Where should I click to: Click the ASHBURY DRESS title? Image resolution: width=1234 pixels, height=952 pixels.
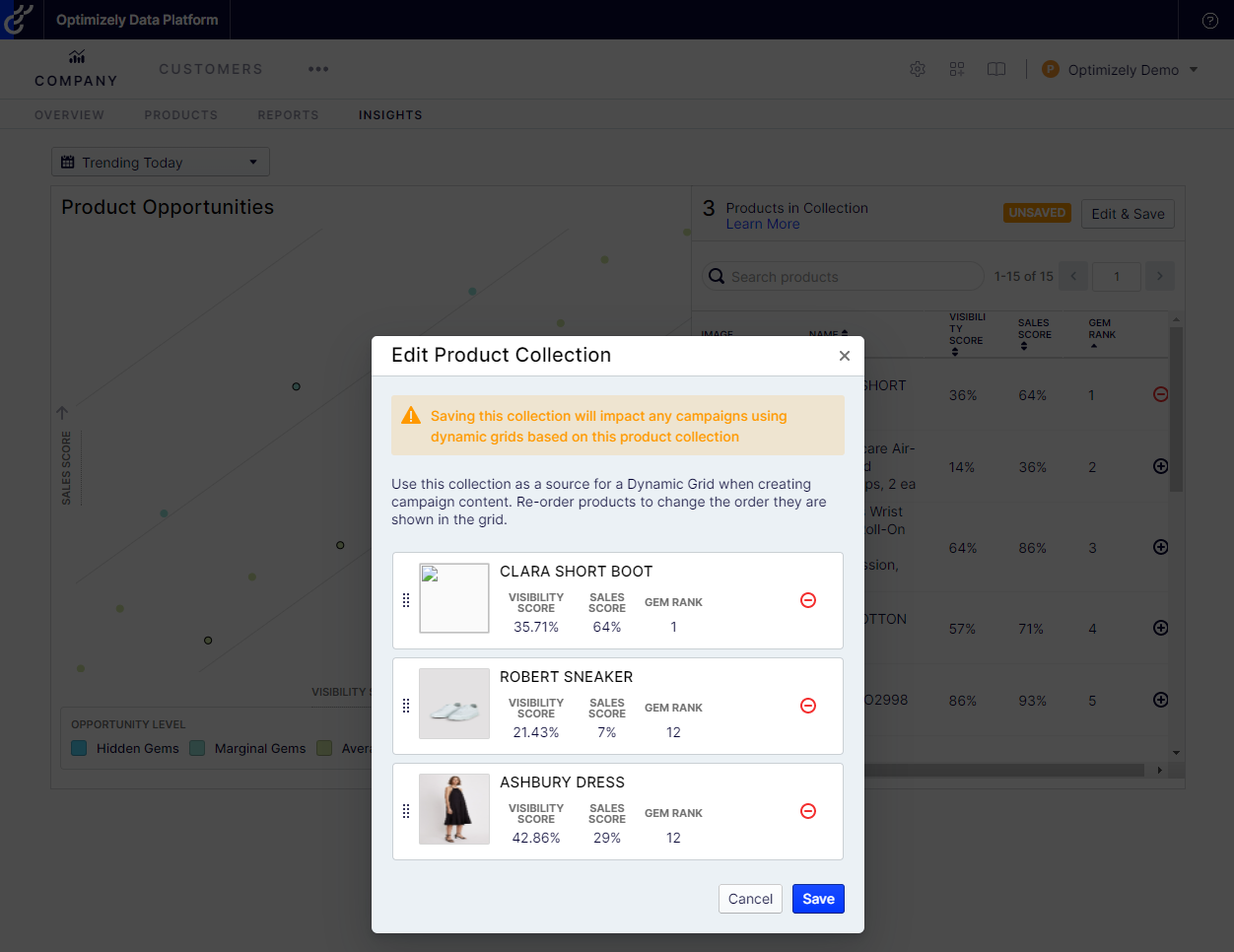(562, 782)
